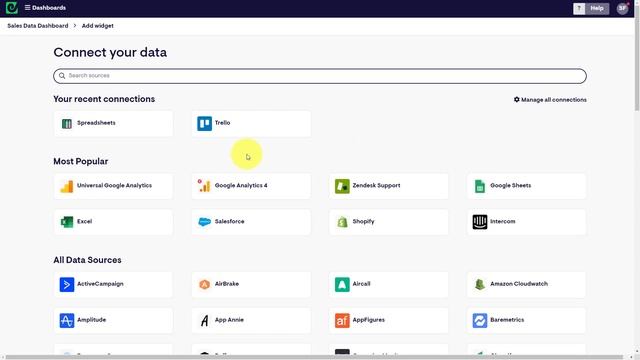
Task: Click the Google Sheets label
Action: click(511, 185)
